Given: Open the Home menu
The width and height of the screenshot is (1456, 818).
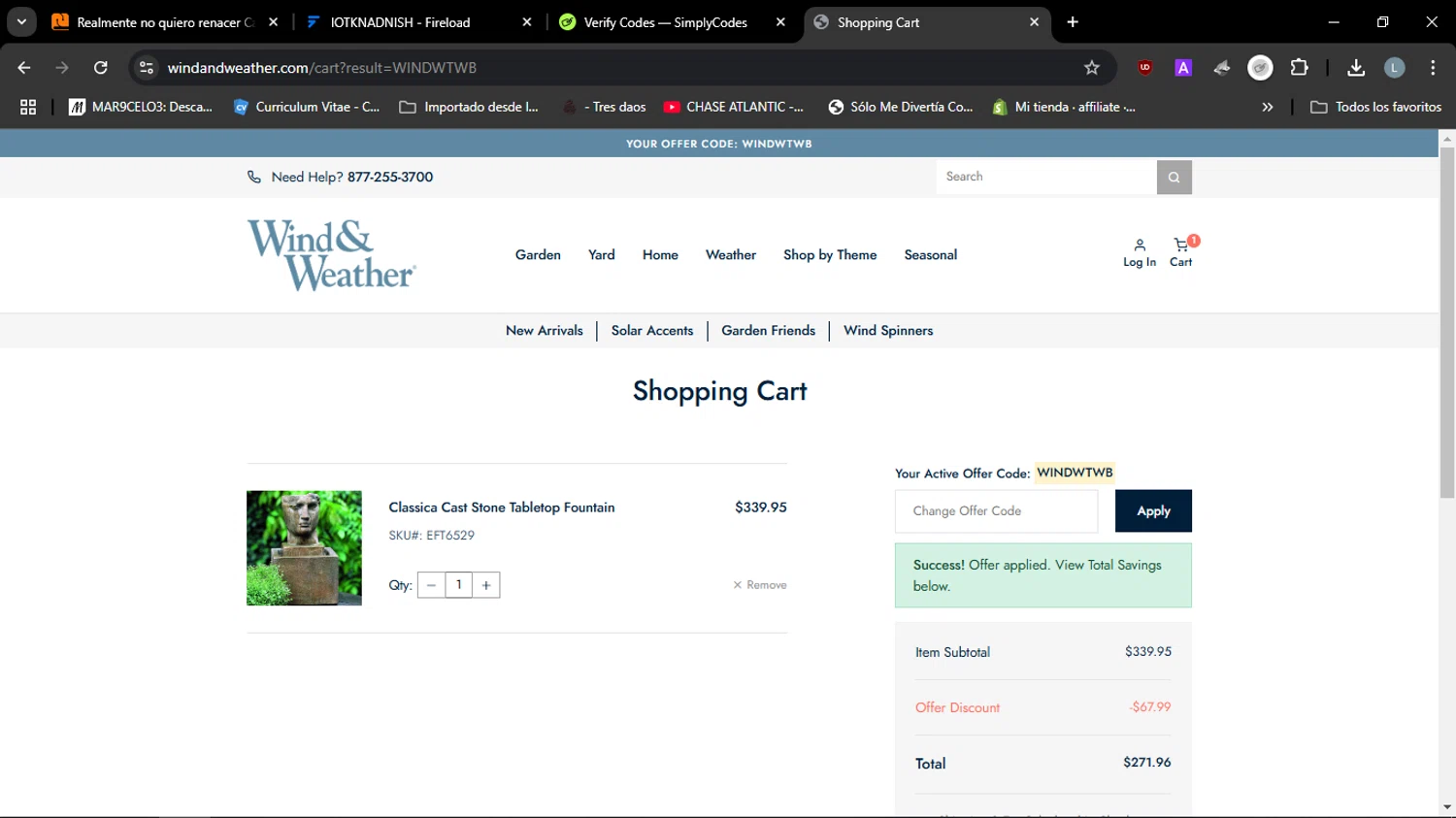Looking at the screenshot, I should (x=660, y=255).
